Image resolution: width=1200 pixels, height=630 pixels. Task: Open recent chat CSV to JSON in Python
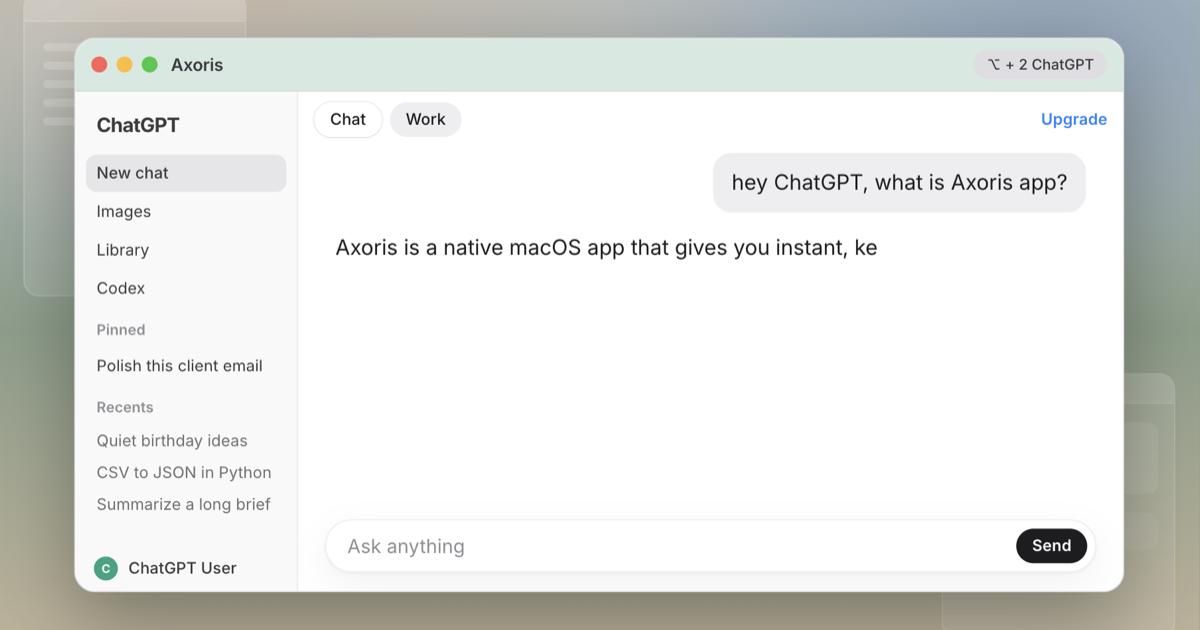coord(186,473)
